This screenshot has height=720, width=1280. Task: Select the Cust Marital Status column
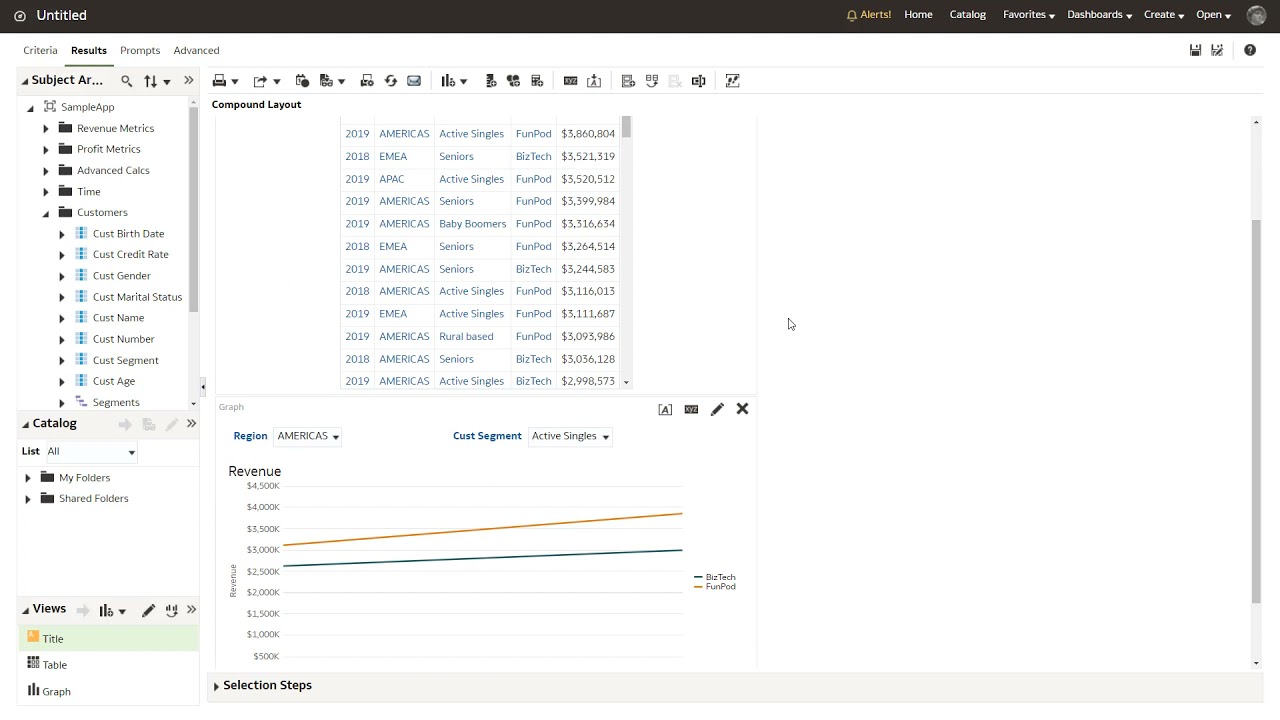[137, 297]
